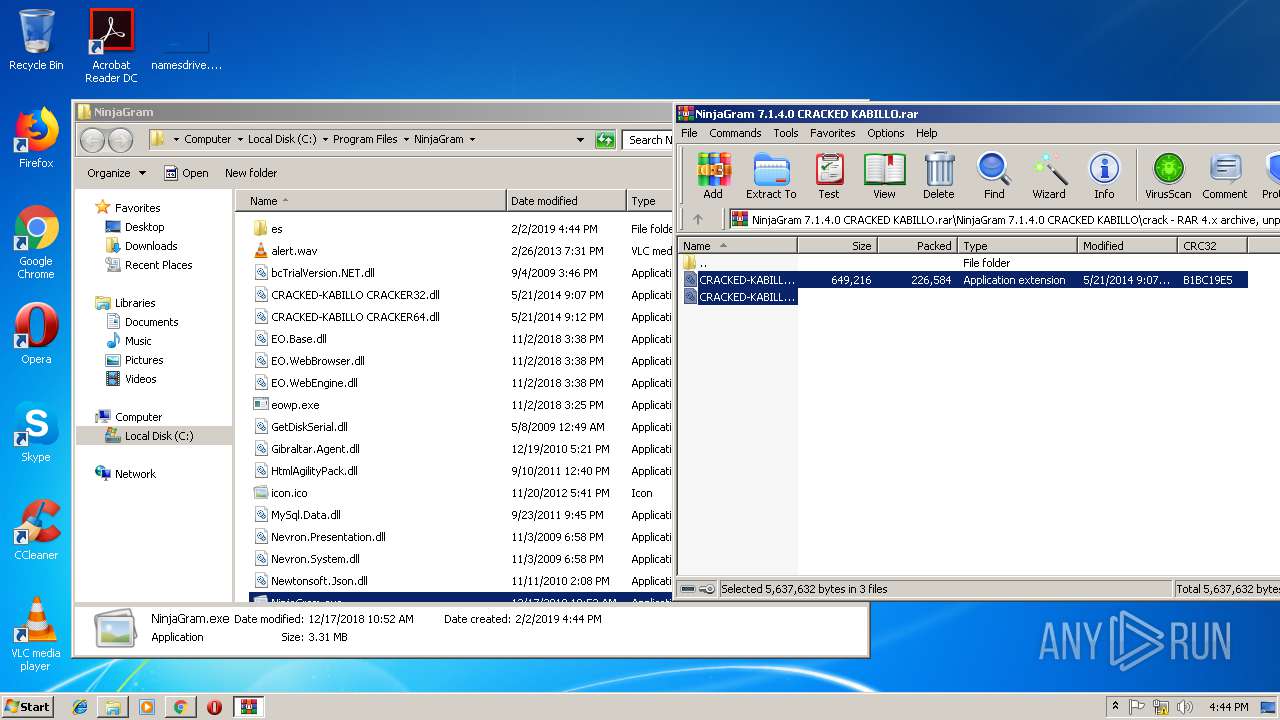Expand address bar history dropdown

click(x=580, y=140)
